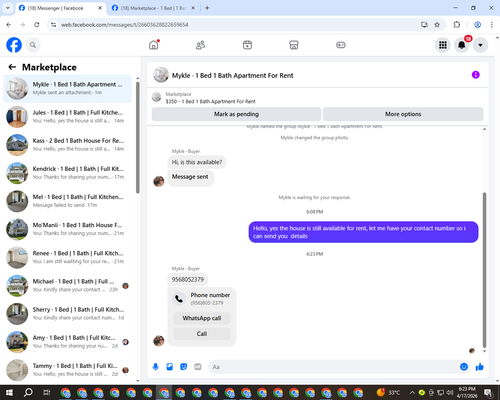Screen dimensions: 500x400
Task: Open Amy chat conversation
Action: point(67,342)
